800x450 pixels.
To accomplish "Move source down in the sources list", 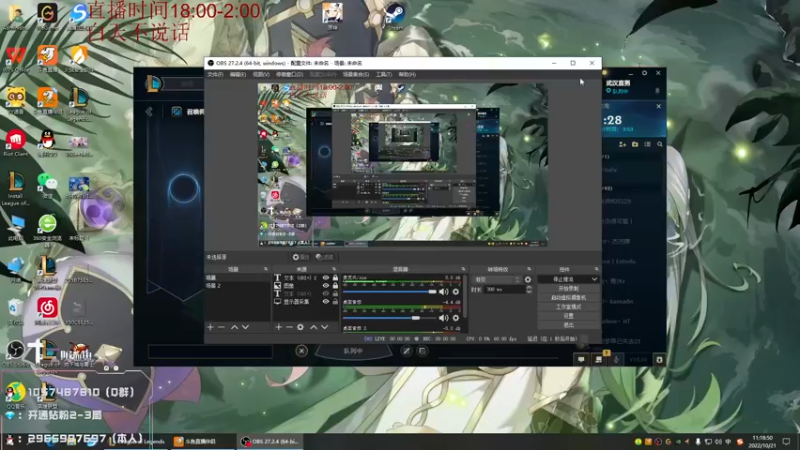I will click(x=324, y=327).
